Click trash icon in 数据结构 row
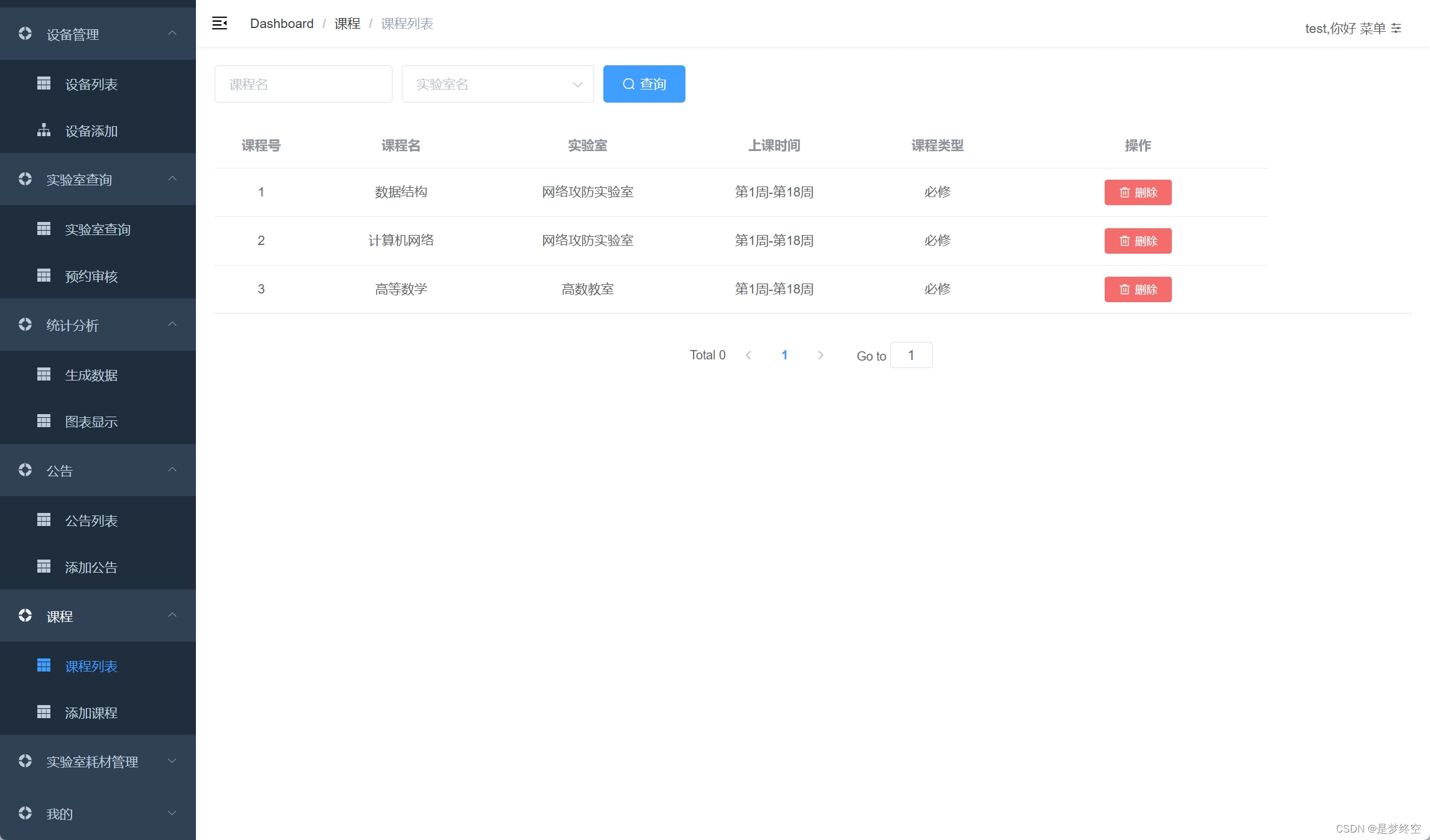 coord(1125,193)
